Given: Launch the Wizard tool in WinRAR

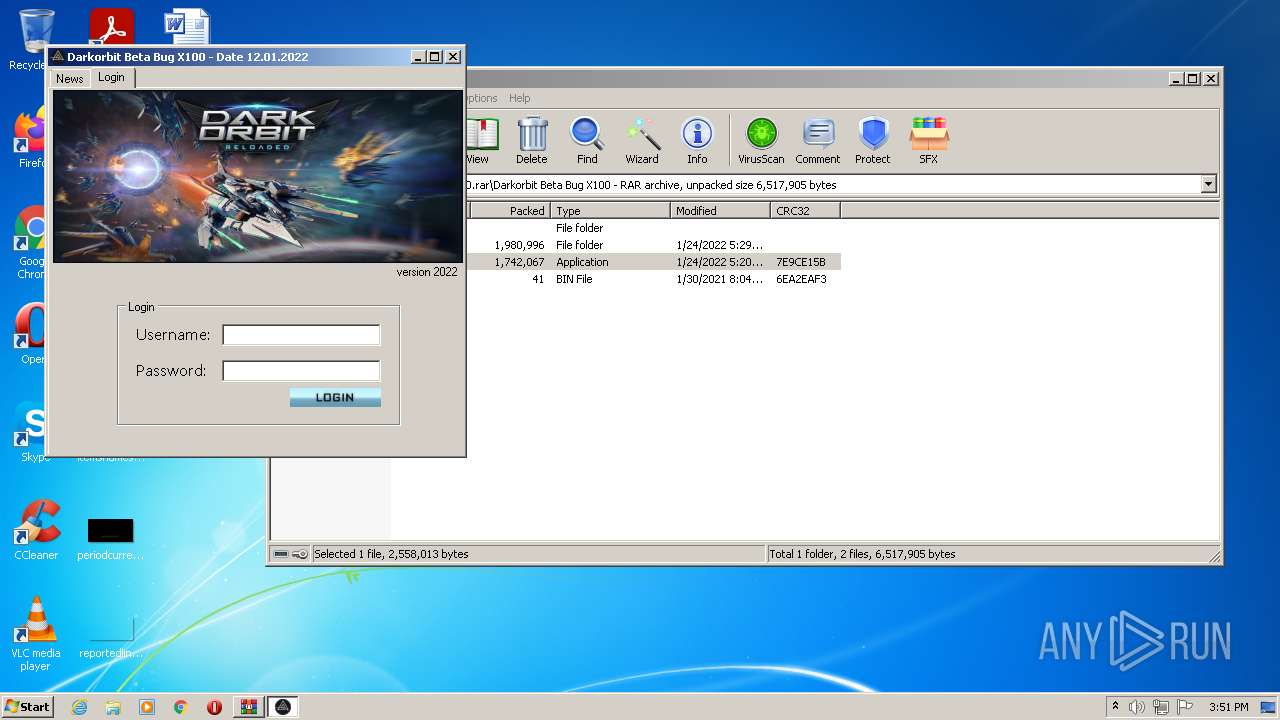Looking at the screenshot, I should [642, 140].
